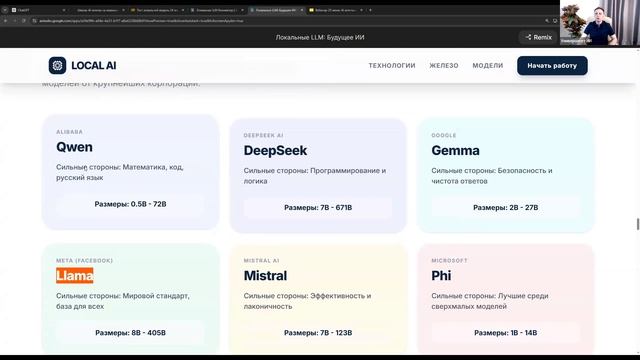Click DeepSeek strengths text about Программирование

pos(314,176)
